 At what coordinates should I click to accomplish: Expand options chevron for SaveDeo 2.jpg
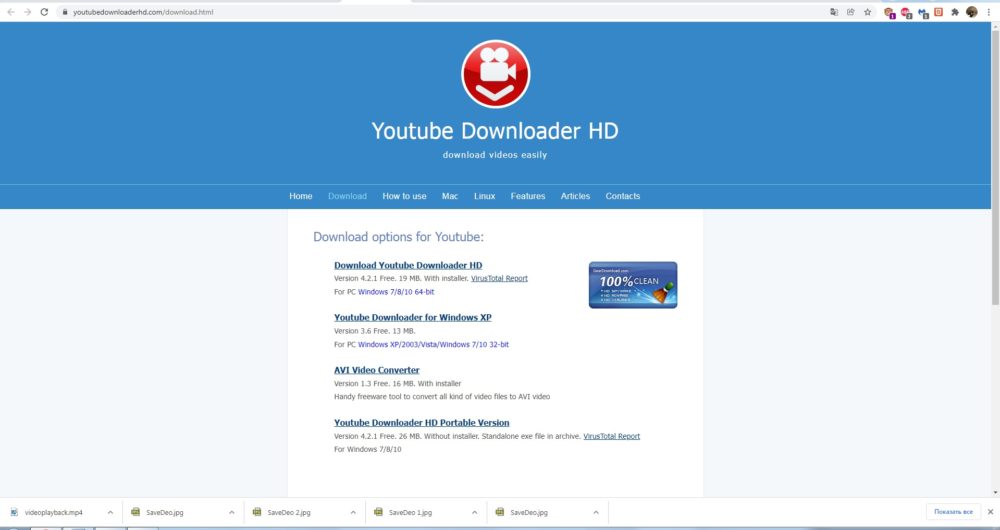pos(353,512)
